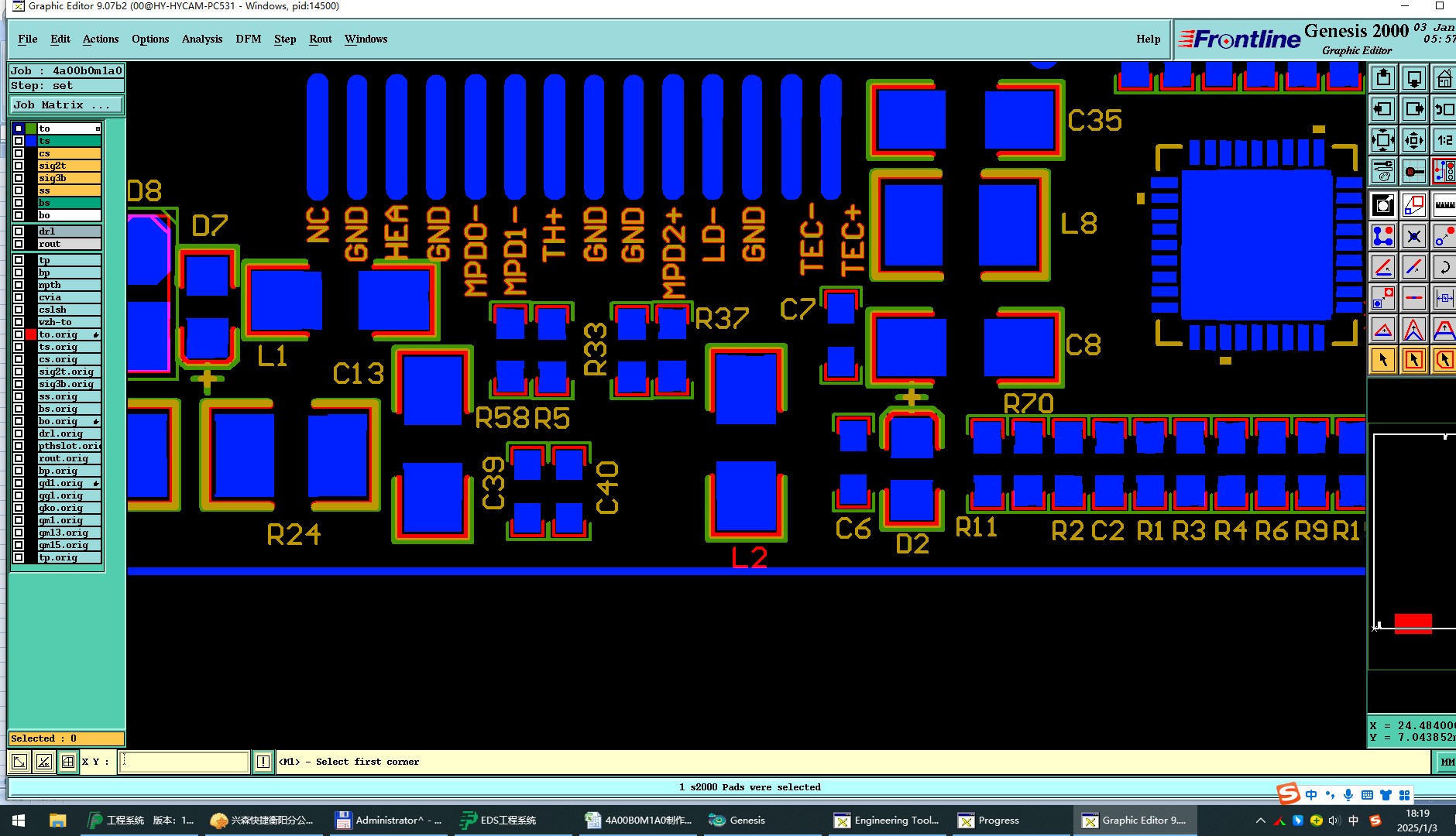1456x836 pixels.
Task: Toggle the 'bo.orig' layer display checkbox
Action: (19, 421)
